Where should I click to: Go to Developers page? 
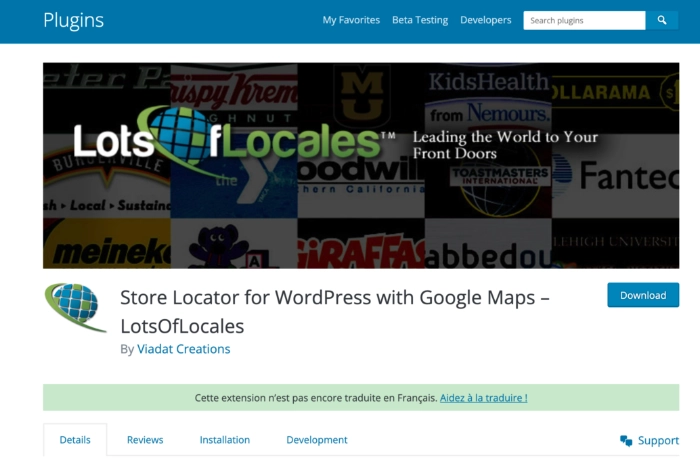(485, 20)
